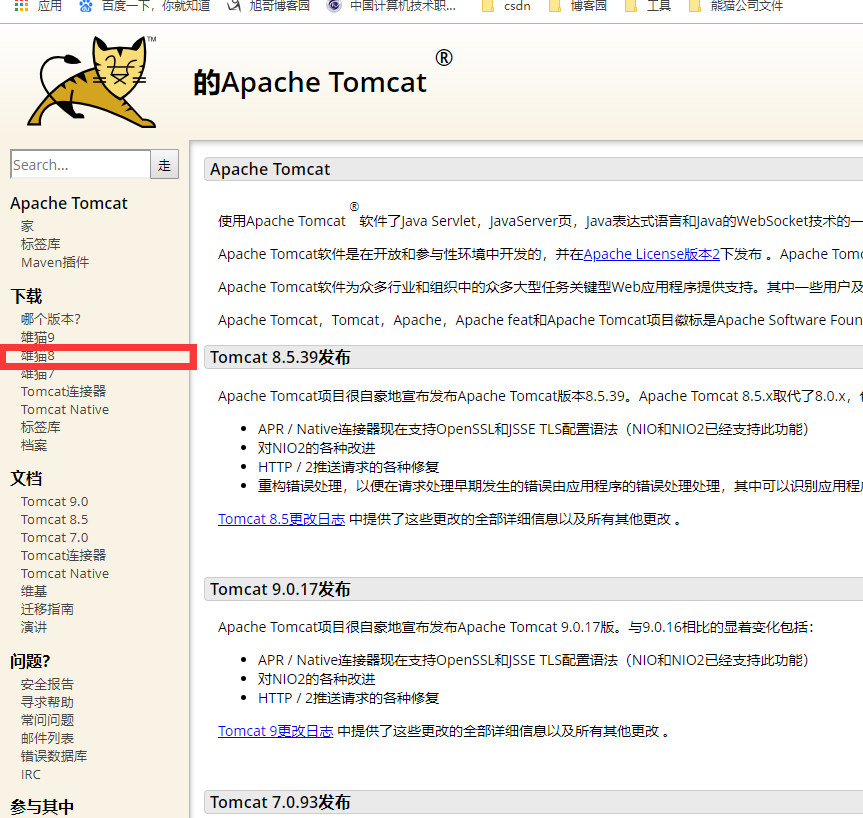Open the 旭哥博客园 bookmark

click(269, 6)
